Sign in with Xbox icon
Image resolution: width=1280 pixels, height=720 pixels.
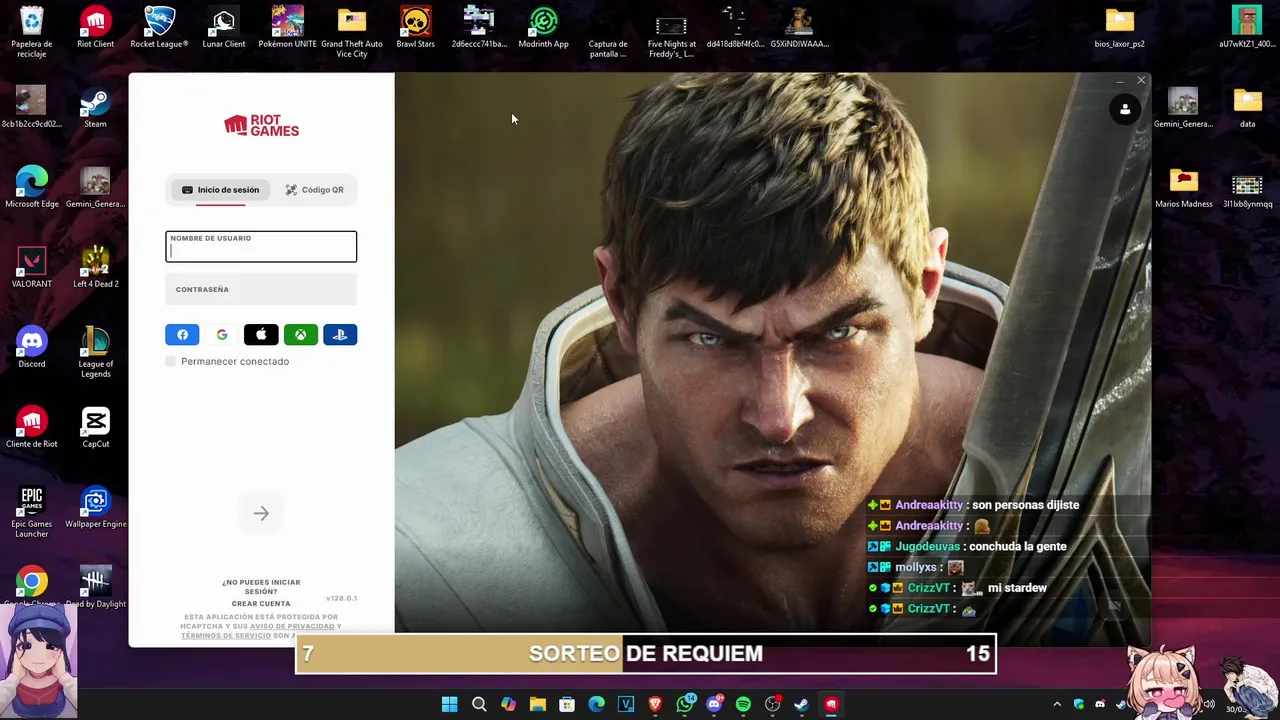pyautogui.click(x=301, y=335)
